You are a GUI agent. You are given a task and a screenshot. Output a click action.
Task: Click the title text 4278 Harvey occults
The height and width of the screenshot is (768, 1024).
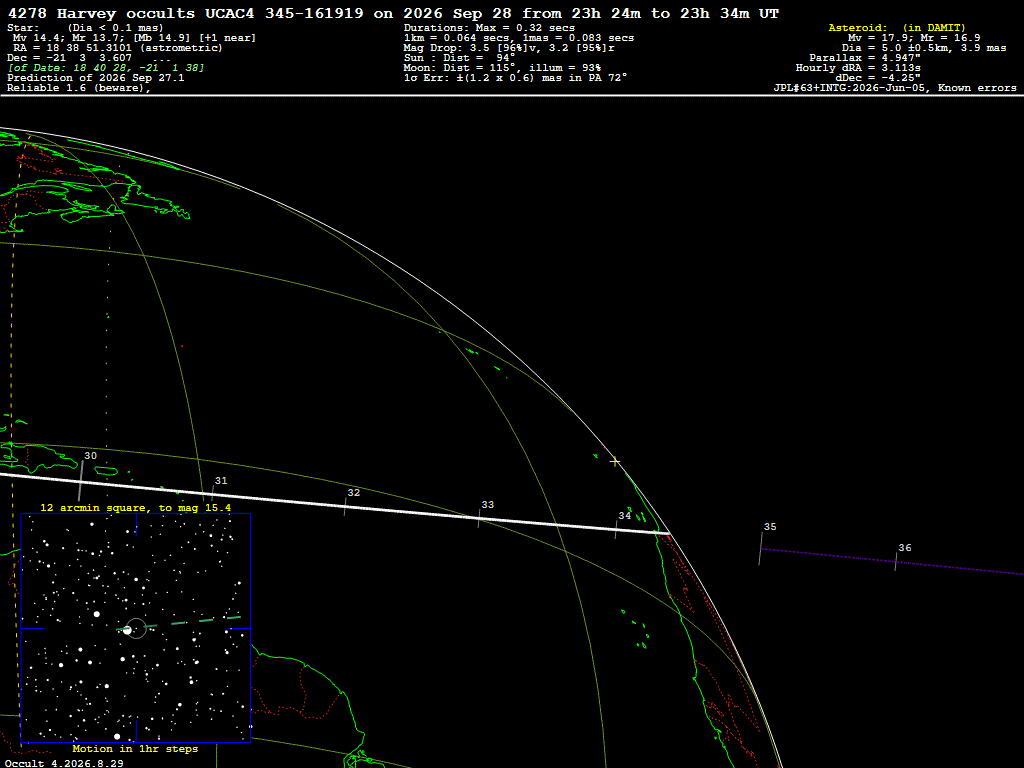pos(101,13)
